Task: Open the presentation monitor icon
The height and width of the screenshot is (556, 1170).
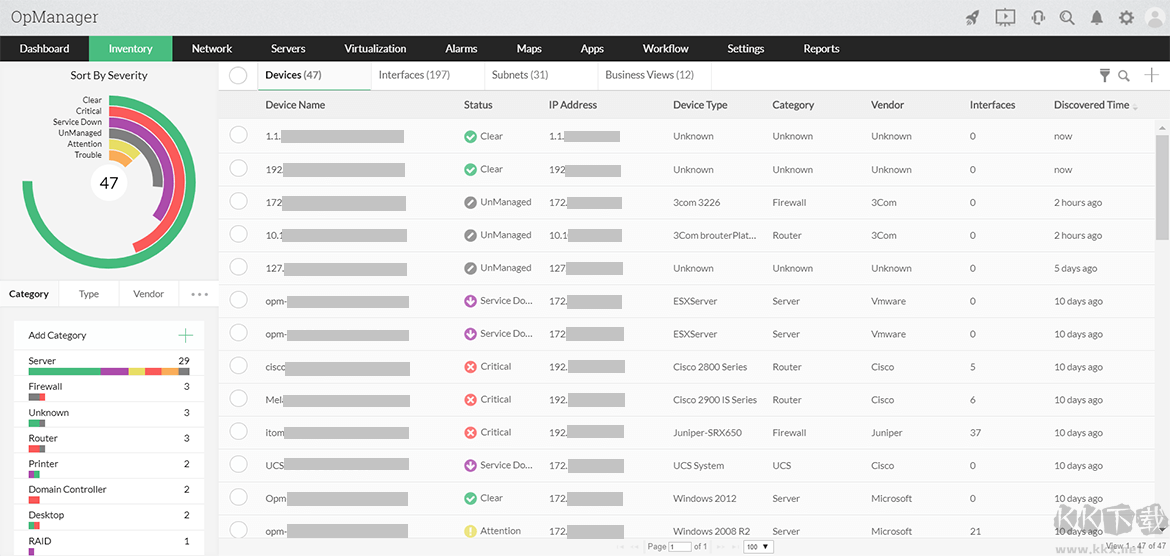Action: pyautogui.click(x=1005, y=18)
